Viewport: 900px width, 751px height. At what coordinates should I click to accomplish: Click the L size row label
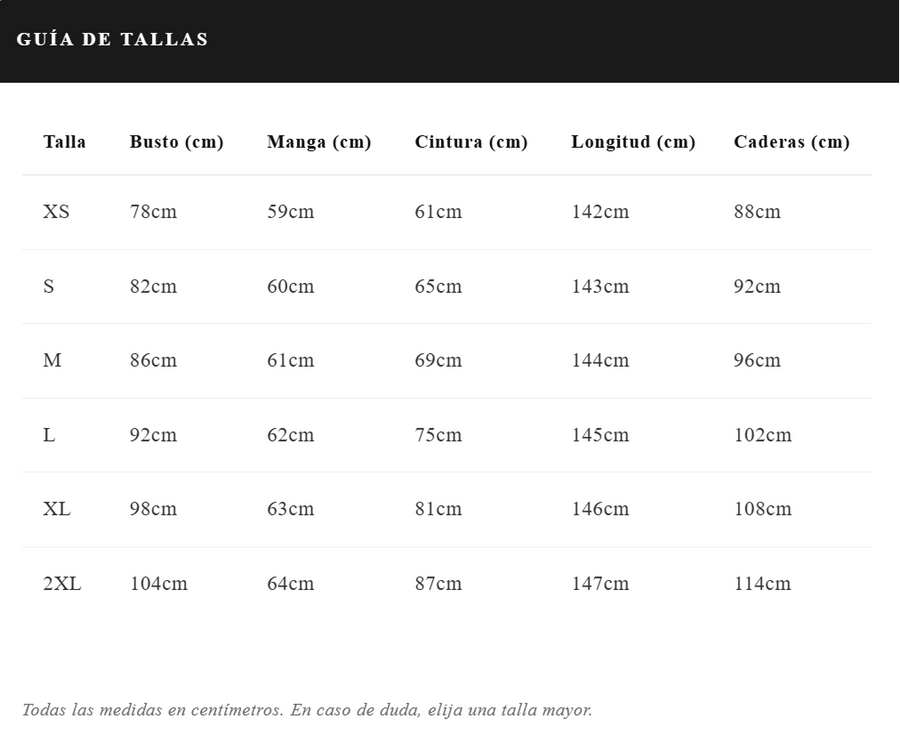(49, 435)
